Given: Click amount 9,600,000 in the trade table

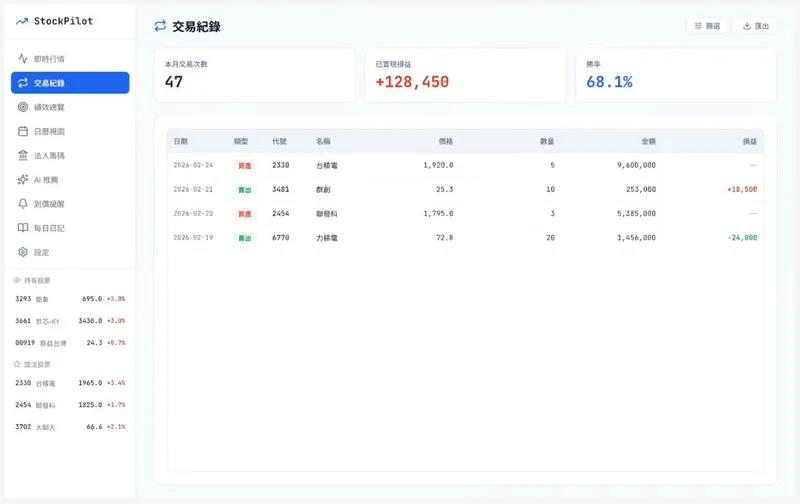Looking at the screenshot, I should [636, 165].
